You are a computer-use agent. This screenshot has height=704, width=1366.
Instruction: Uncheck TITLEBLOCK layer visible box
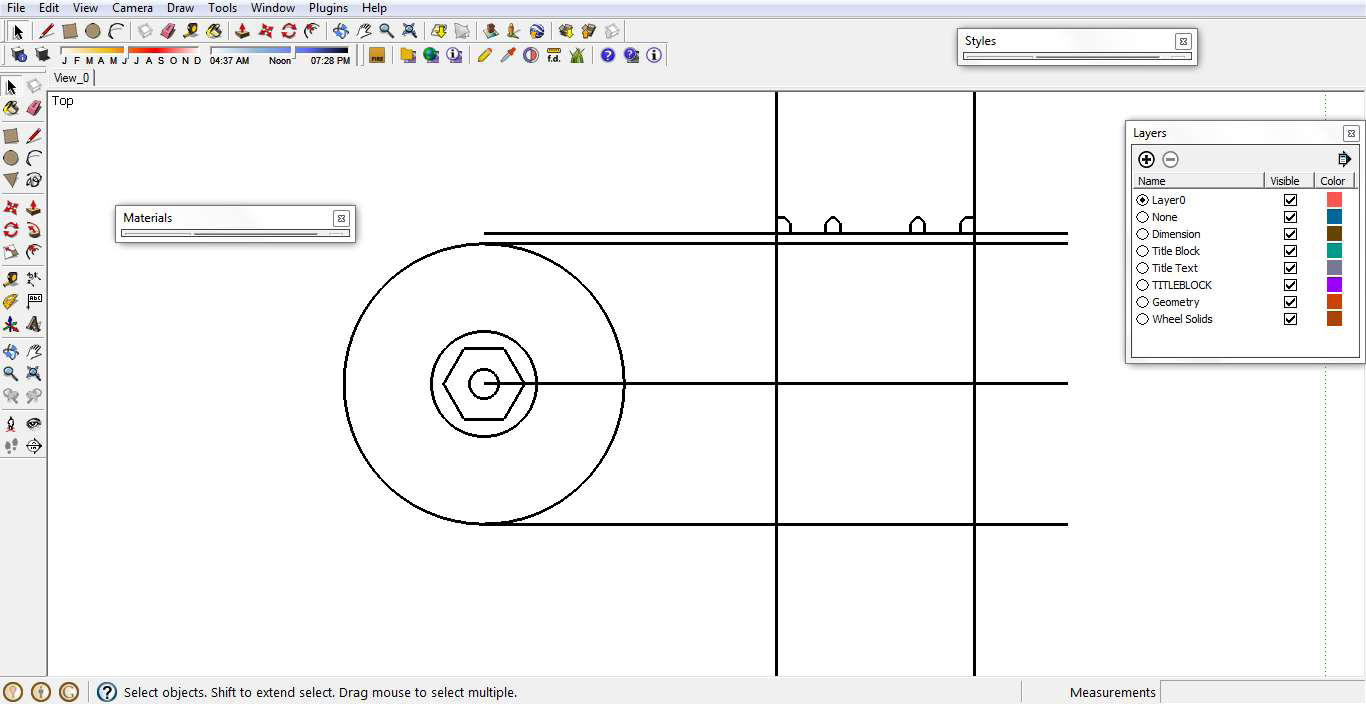1290,285
